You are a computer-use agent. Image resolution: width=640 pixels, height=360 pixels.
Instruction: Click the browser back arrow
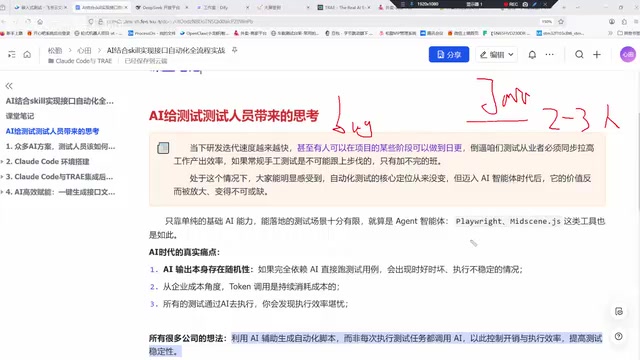click(4, 22)
